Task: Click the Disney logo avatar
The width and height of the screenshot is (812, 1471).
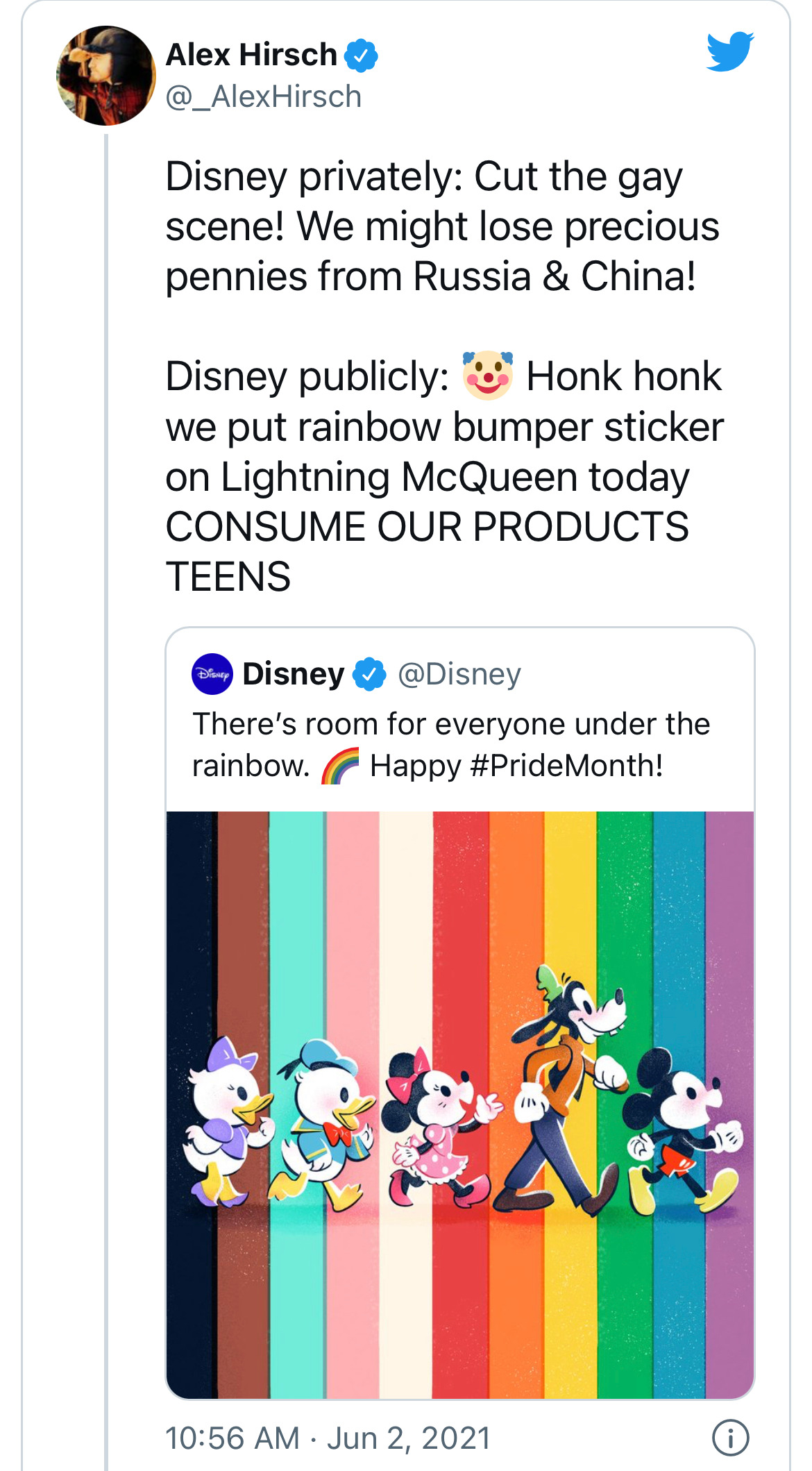Action: tap(212, 674)
